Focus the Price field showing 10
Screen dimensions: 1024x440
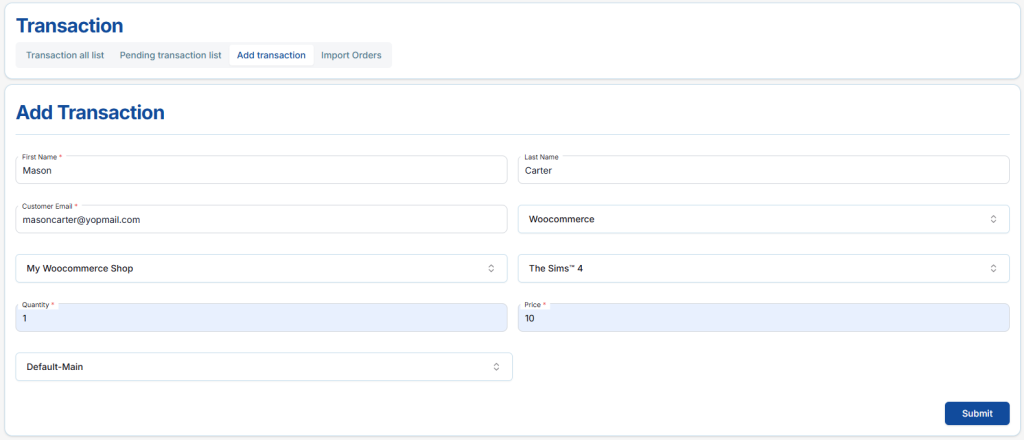point(763,318)
